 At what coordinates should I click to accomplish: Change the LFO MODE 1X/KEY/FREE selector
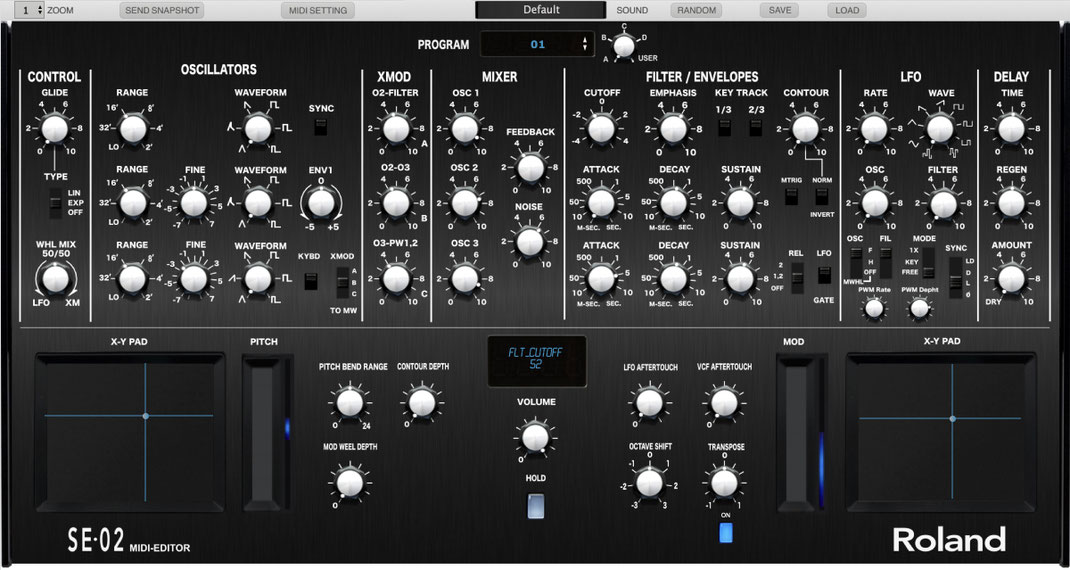click(x=928, y=263)
